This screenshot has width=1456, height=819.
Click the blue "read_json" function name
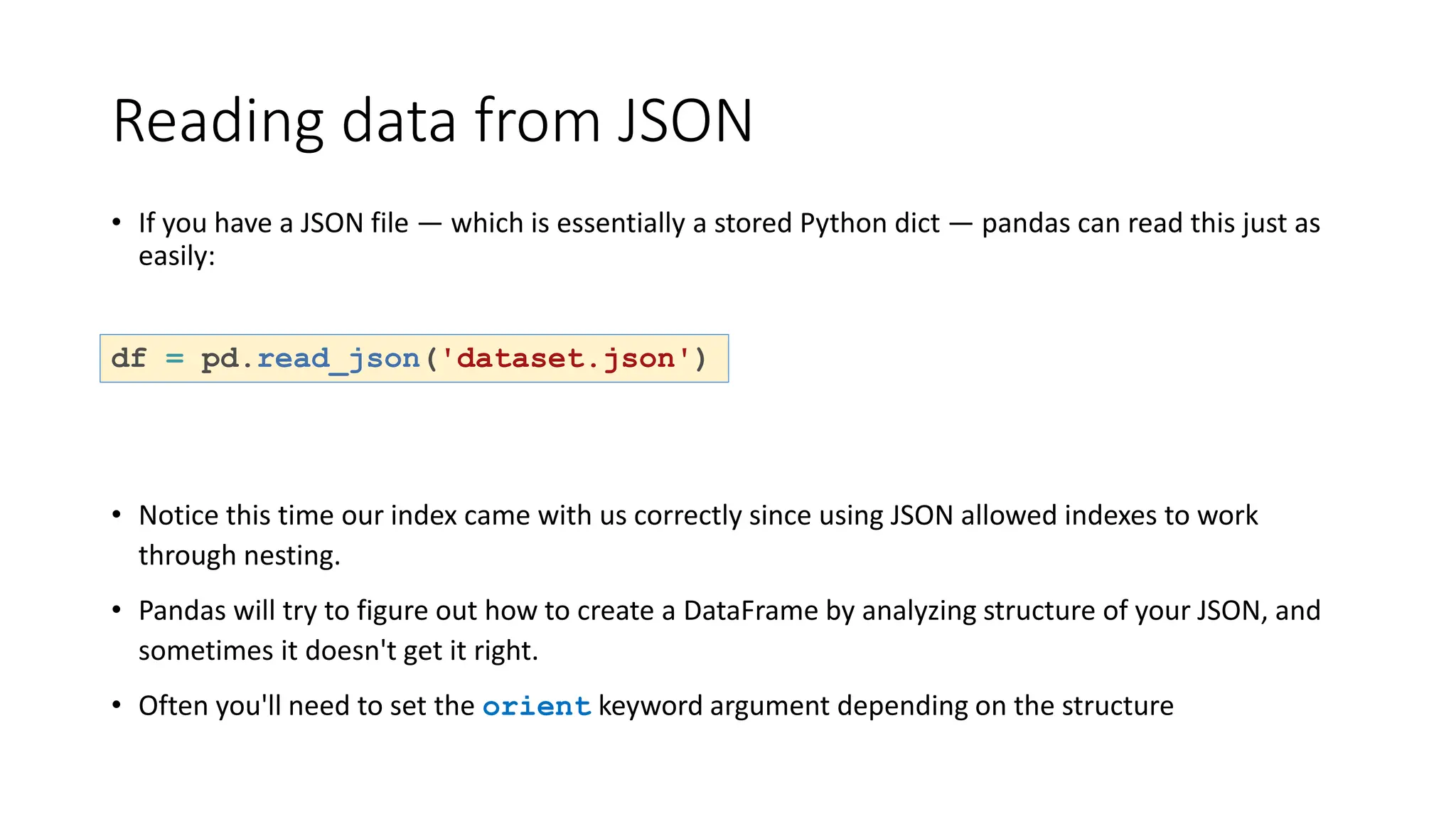(338, 358)
